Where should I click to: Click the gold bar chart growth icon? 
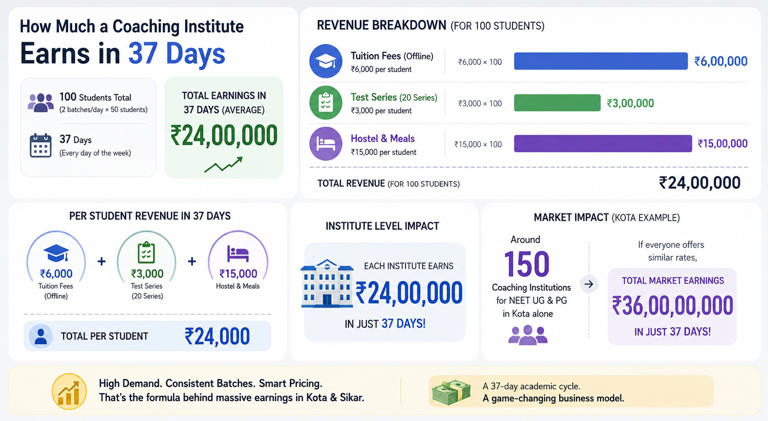tap(69, 392)
